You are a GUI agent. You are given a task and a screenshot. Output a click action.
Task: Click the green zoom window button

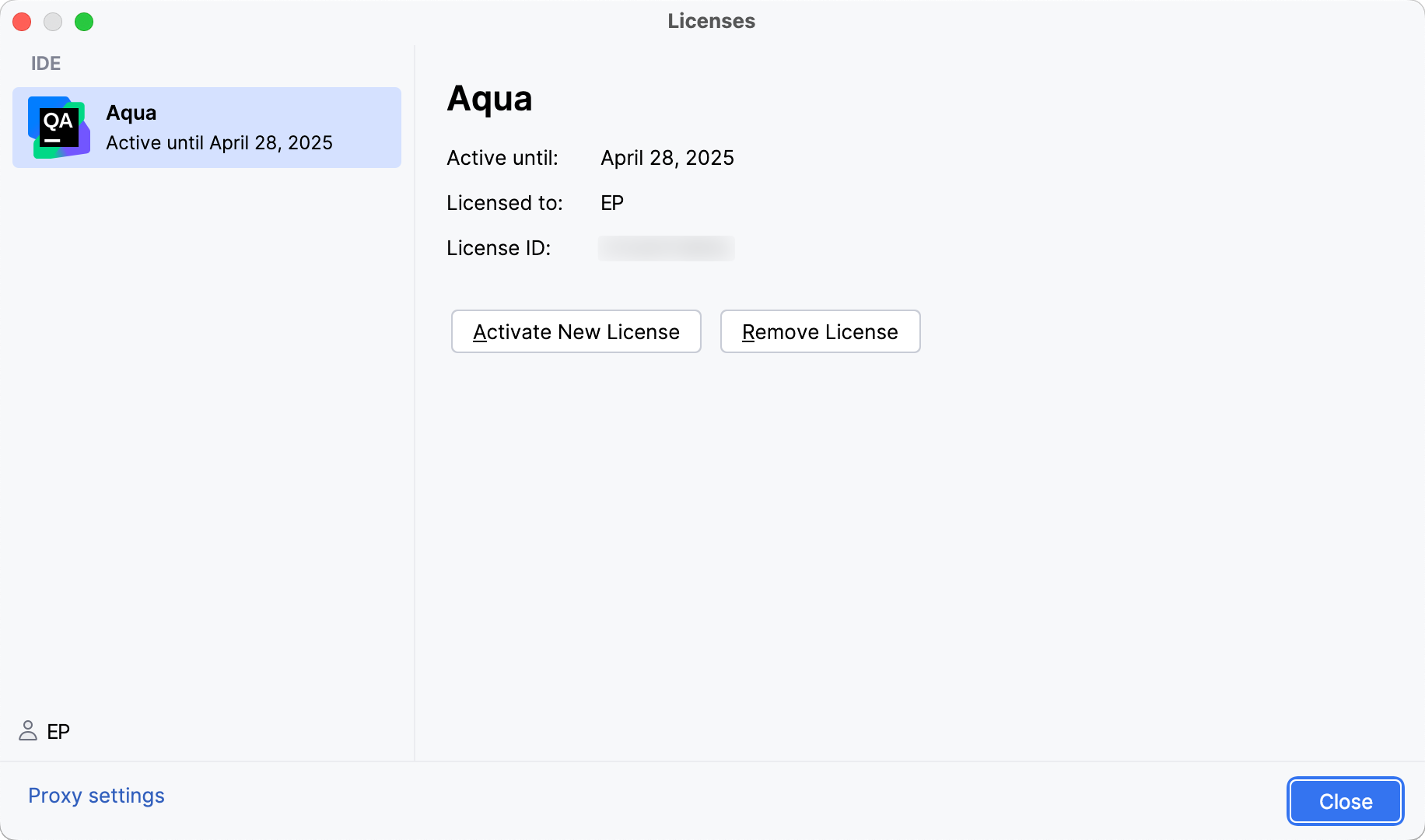[x=84, y=22]
